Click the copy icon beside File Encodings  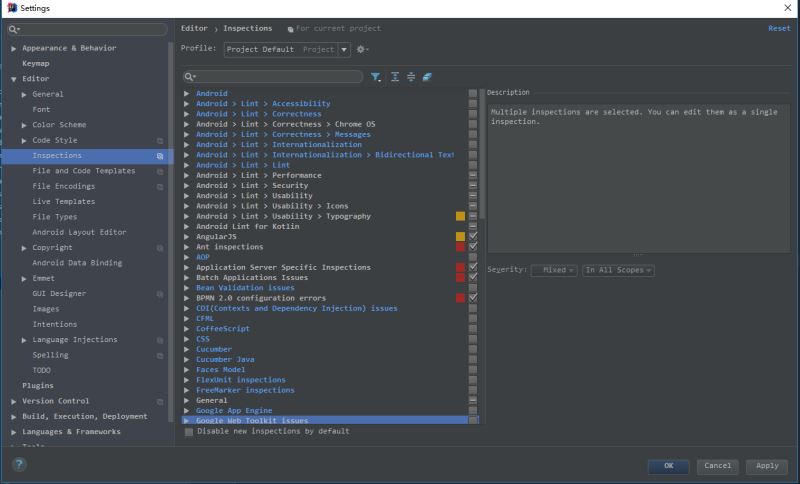[x=160, y=187]
